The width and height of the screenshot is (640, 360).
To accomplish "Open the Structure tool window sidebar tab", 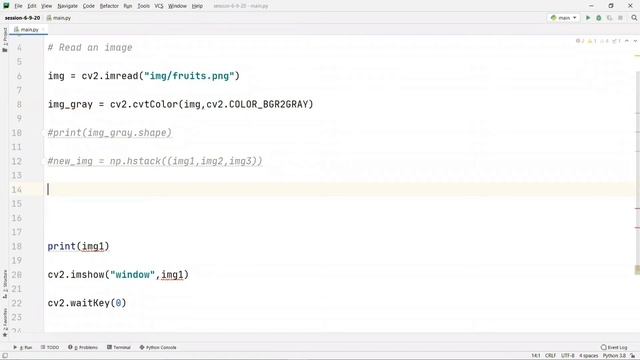I will coord(5,284).
